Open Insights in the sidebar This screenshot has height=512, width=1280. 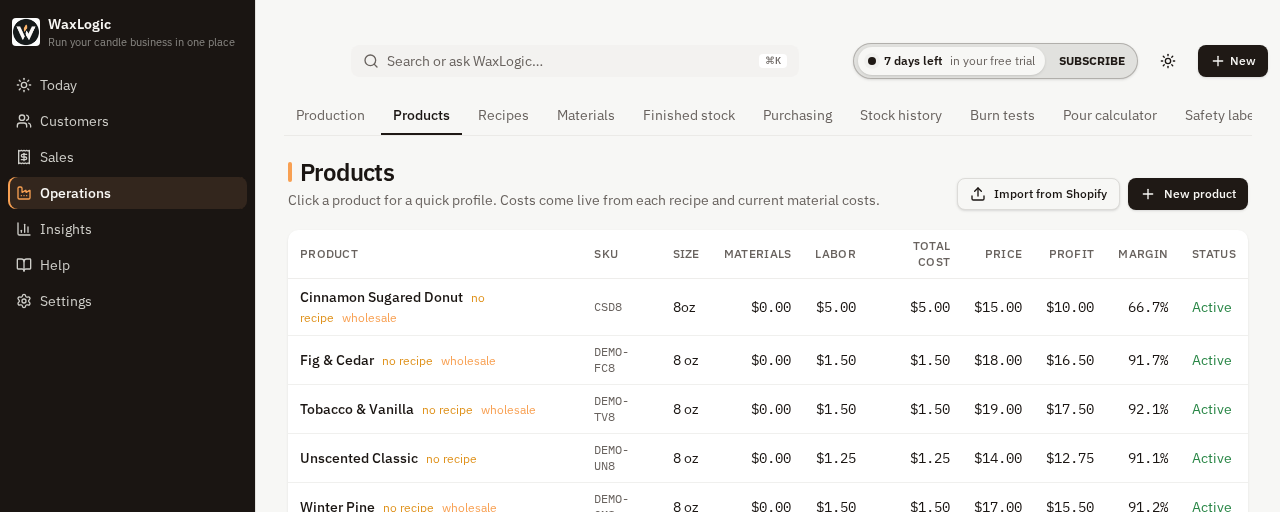pos(127,229)
